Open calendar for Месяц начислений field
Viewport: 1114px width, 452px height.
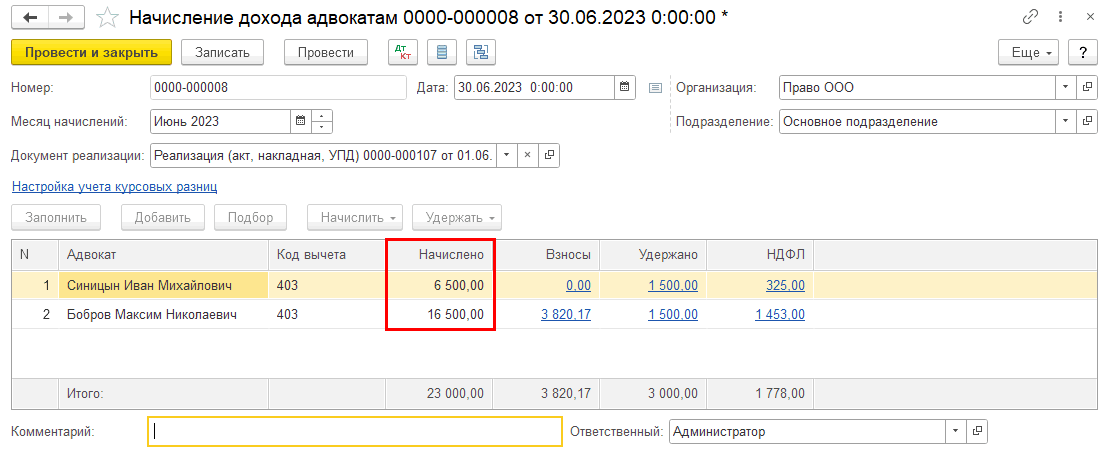pos(300,122)
